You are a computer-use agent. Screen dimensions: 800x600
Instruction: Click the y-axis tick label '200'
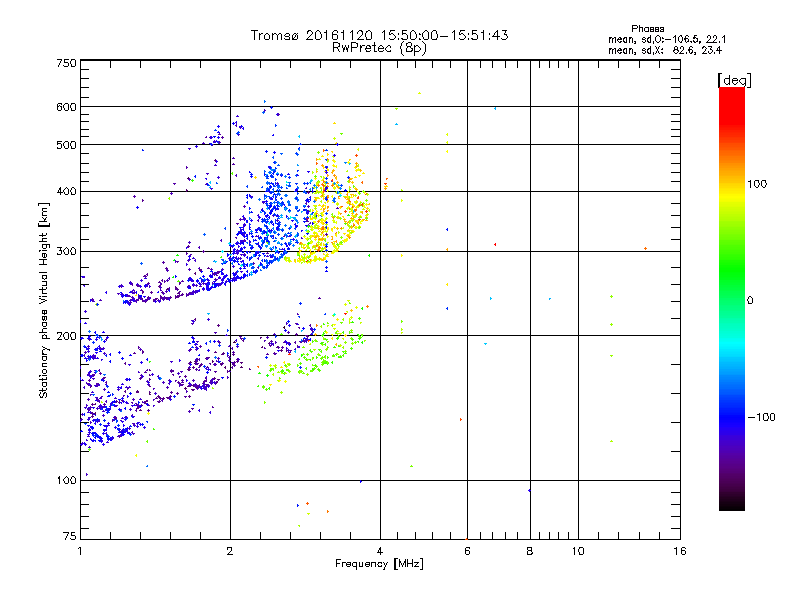point(67,336)
